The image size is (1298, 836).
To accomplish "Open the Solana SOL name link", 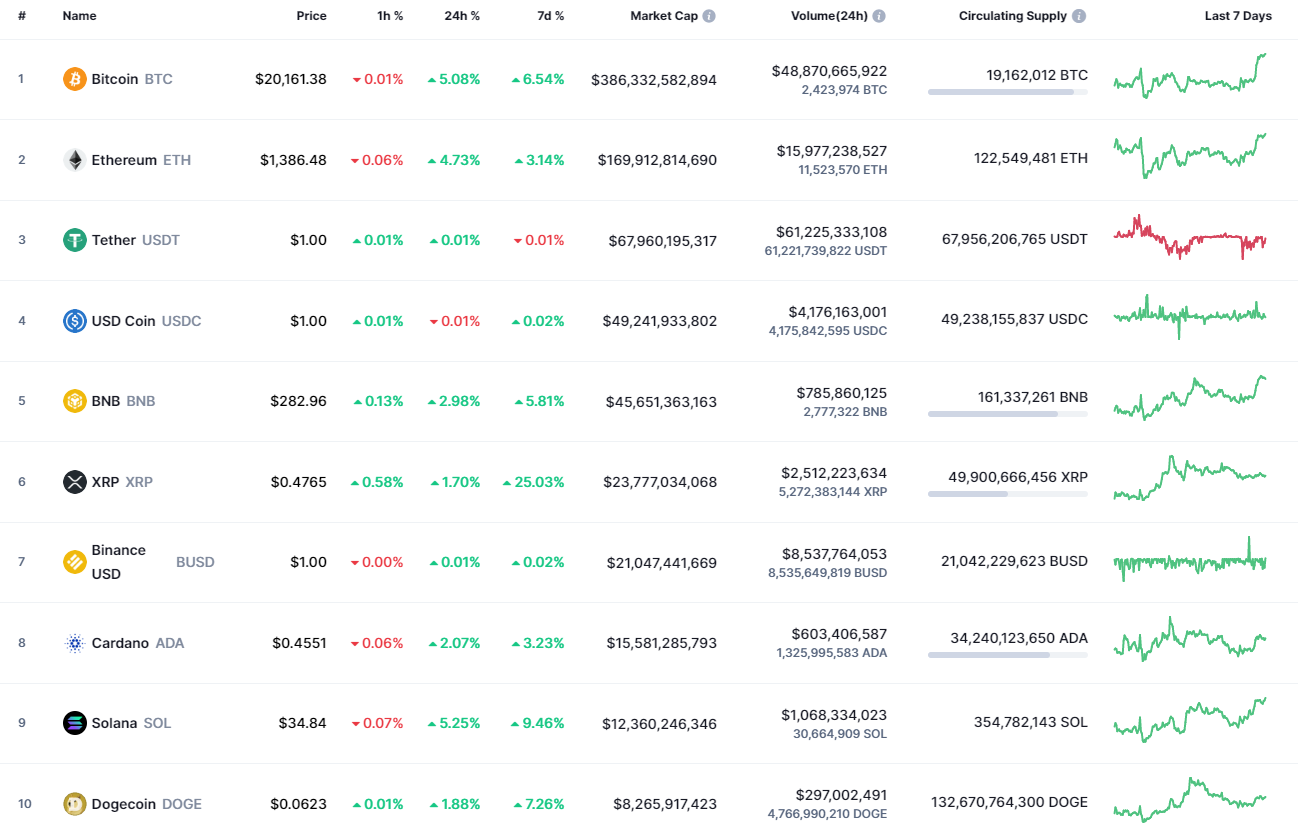I will tap(114, 723).
